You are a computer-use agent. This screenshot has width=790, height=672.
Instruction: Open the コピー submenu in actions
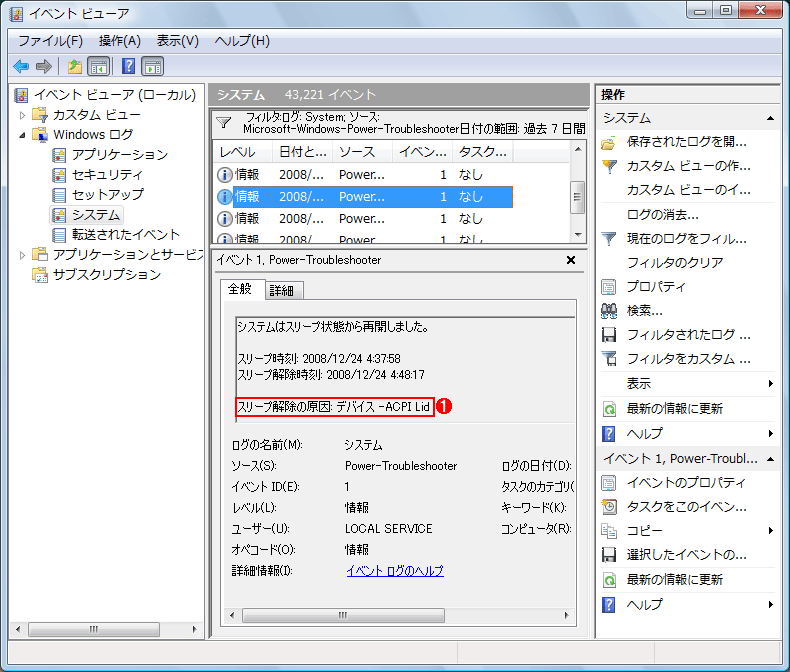770,530
